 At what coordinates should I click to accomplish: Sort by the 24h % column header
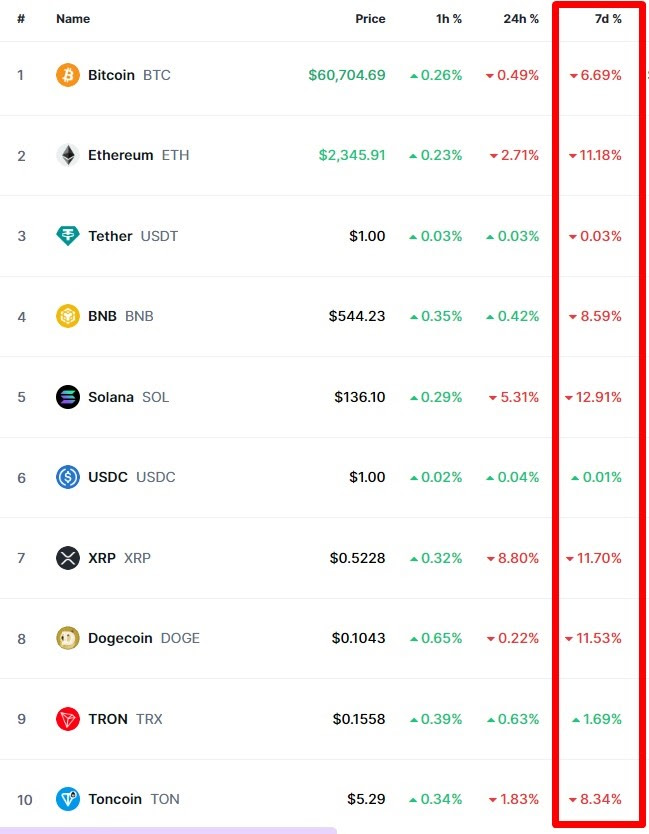521,19
